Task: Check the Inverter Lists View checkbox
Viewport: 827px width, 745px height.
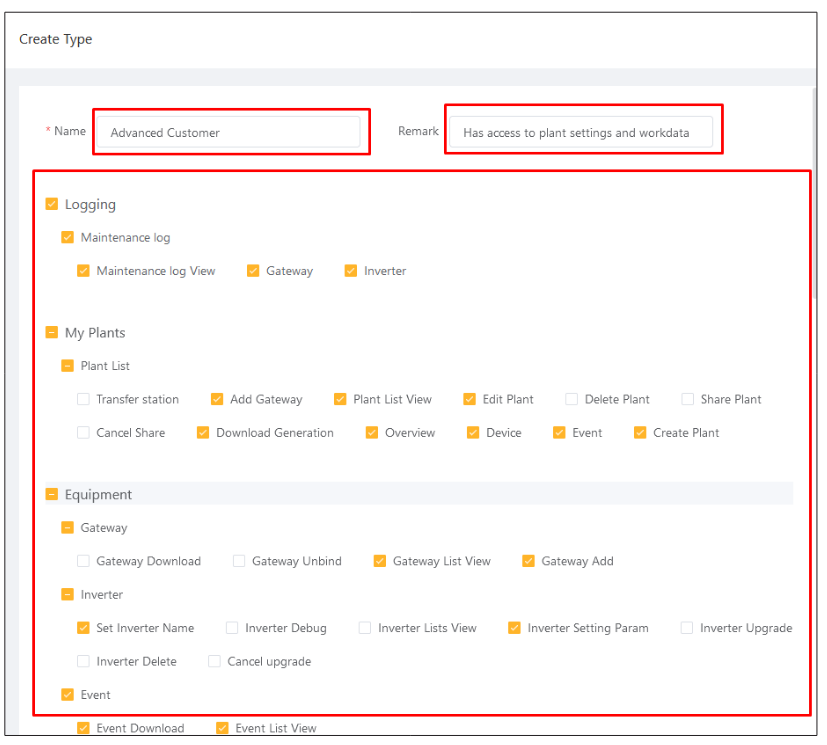Action: coord(365,627)
